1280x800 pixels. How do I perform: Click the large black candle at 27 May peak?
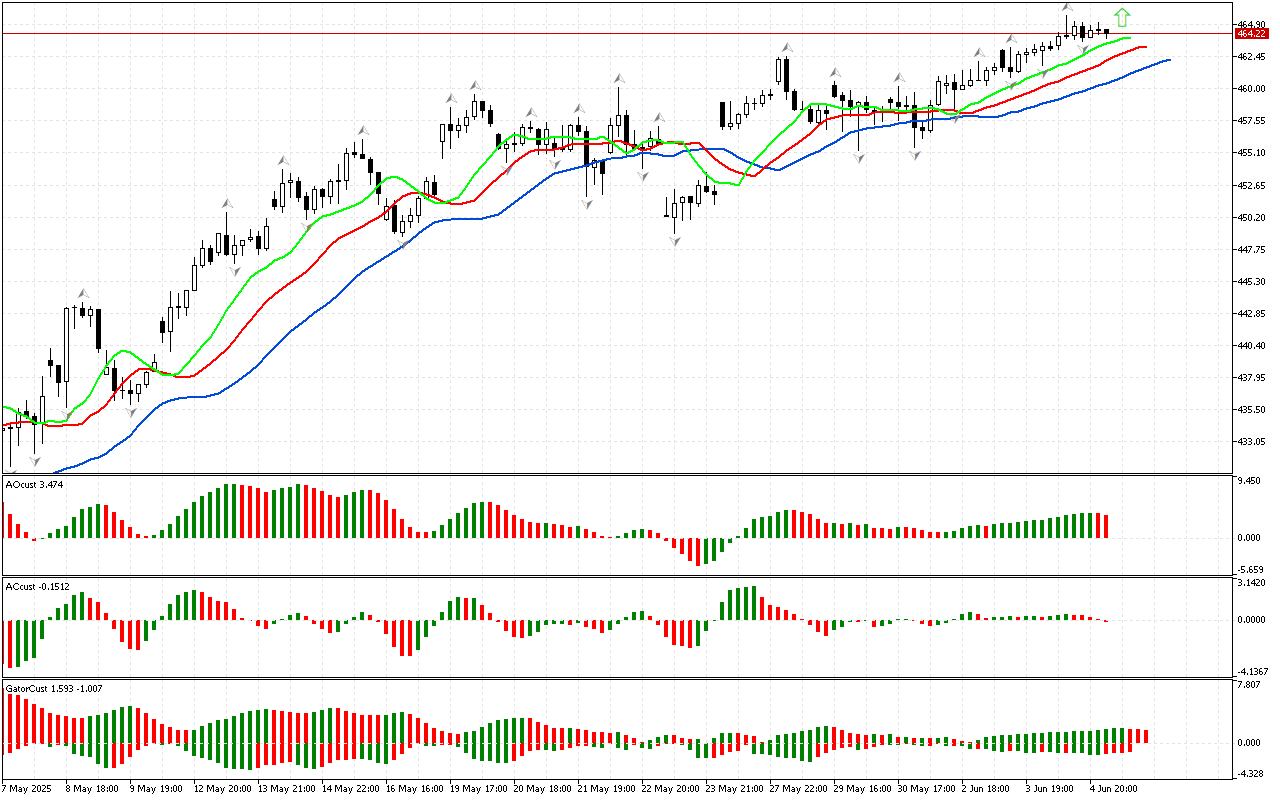click(787, 75)
